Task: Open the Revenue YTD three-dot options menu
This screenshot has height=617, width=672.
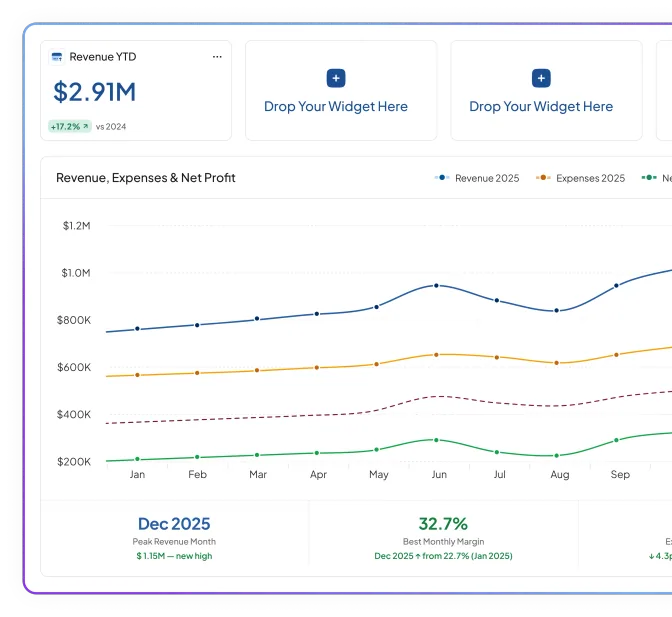Action: tap(217, 57)
